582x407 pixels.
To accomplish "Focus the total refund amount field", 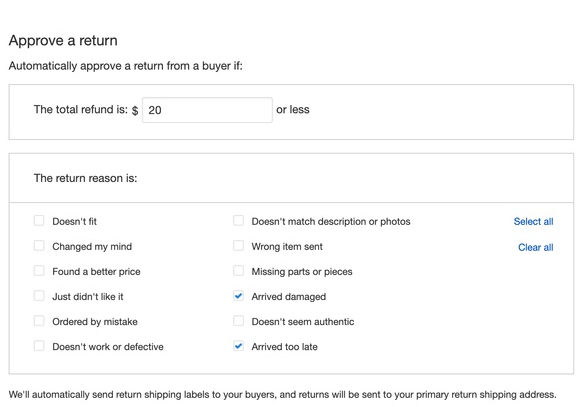I will point(207,110).
